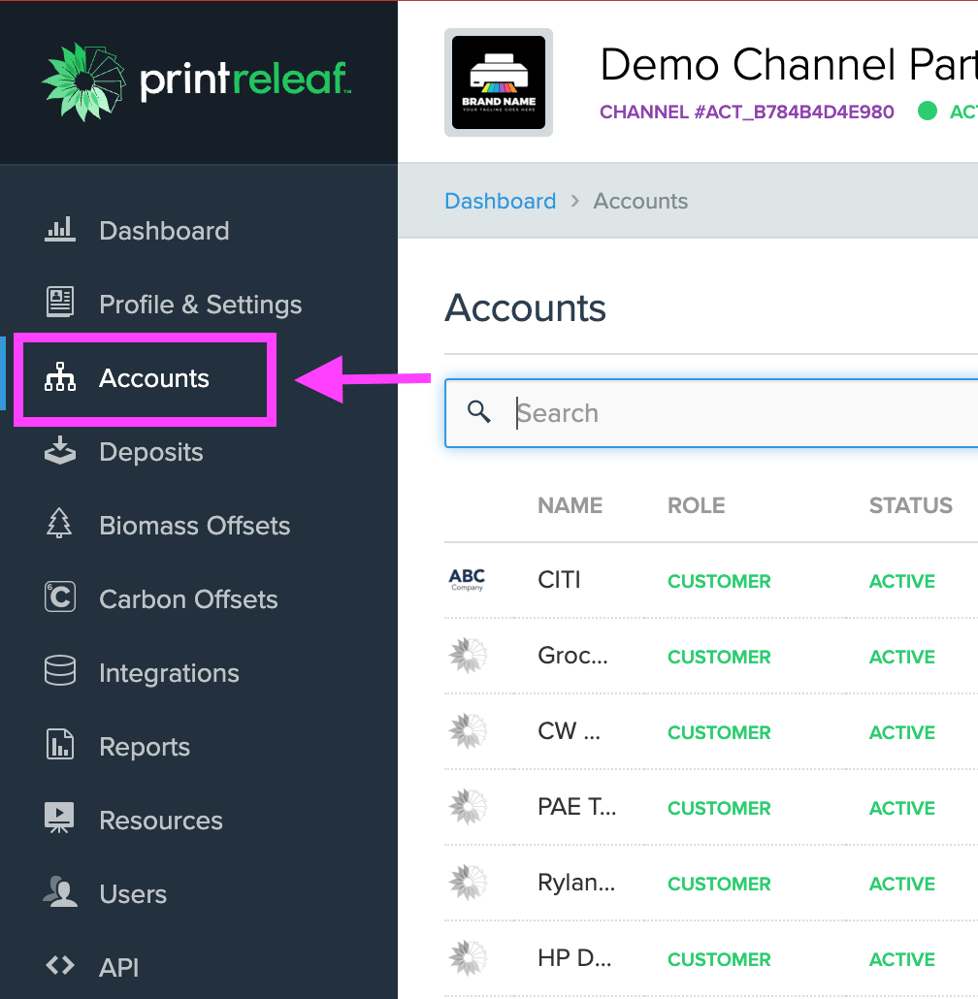
Task: Open the Resources section
Action: (x=161, y=820)
